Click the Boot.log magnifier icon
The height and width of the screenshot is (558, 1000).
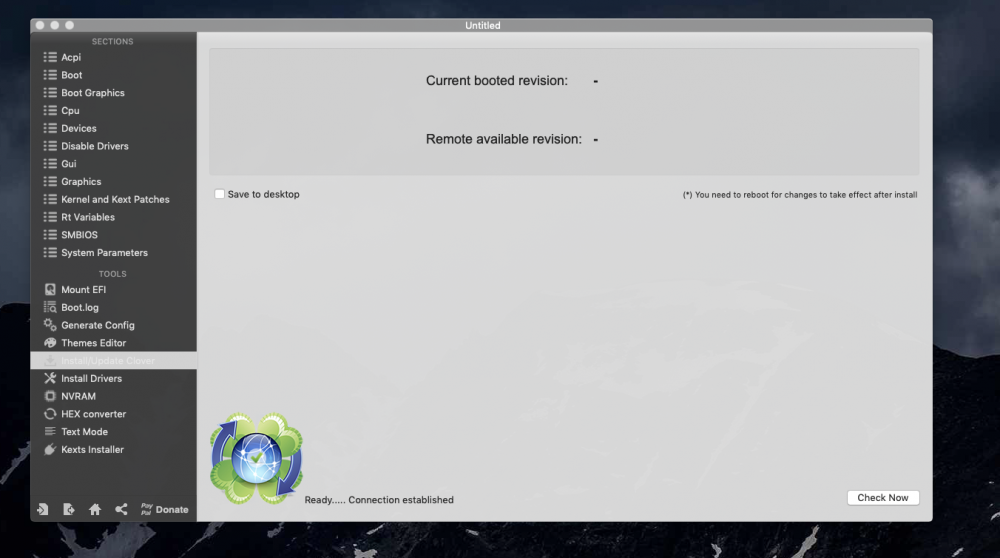[x=50, y=307]
